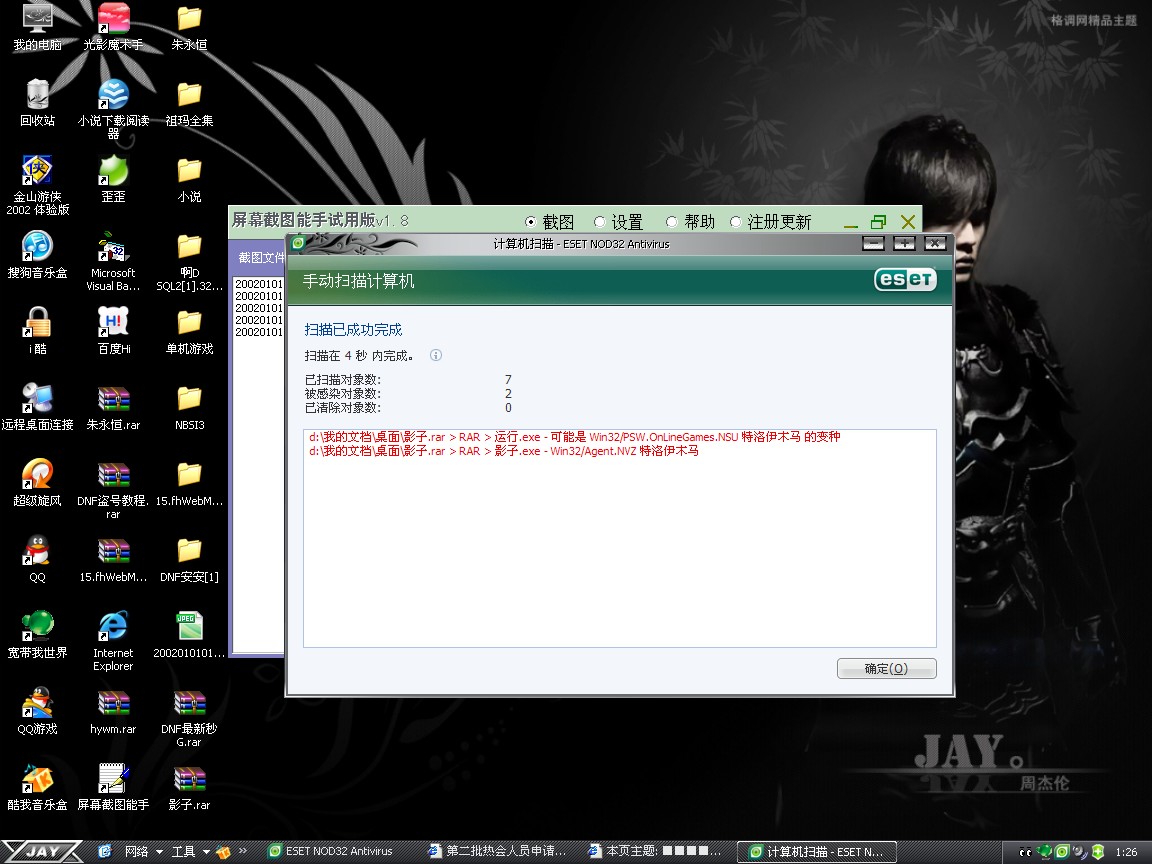Viewport: 1152px width, 864px height.
Task: Open the 祖玛全集 folder
Action: pyautogui.click(x=190, y=104)
